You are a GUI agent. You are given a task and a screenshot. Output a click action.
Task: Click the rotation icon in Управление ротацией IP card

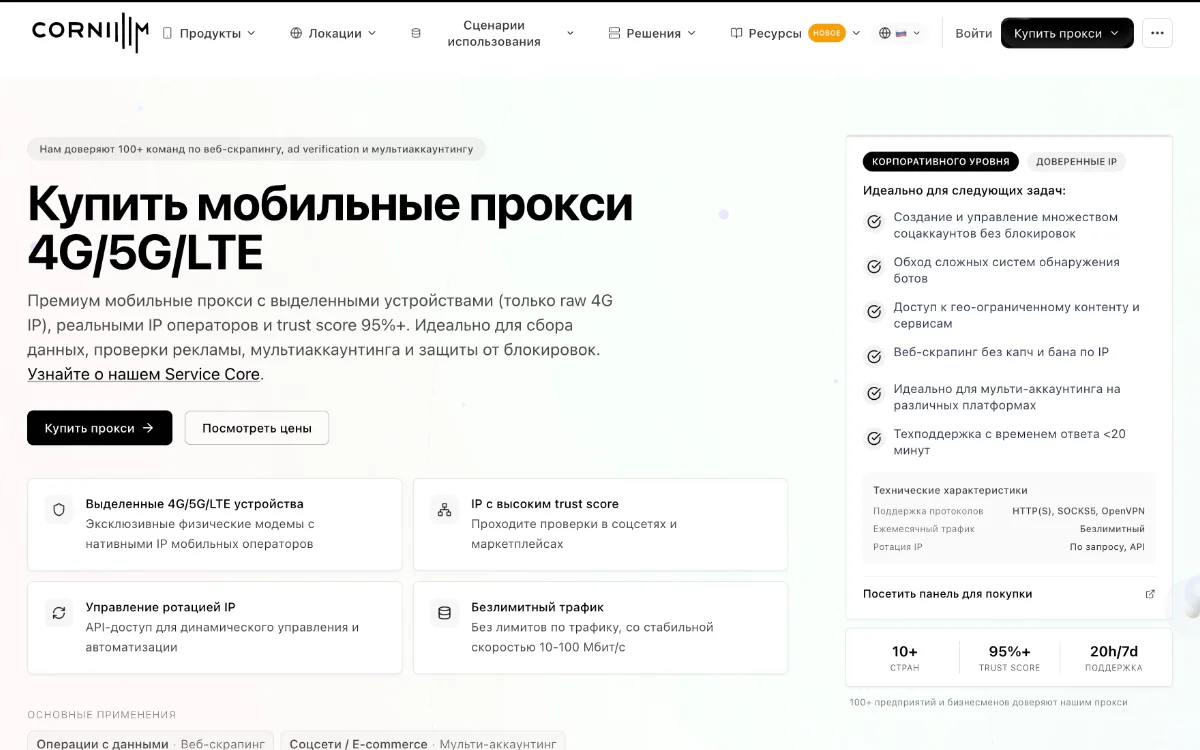pyautogui.click(x=59, y=613)
